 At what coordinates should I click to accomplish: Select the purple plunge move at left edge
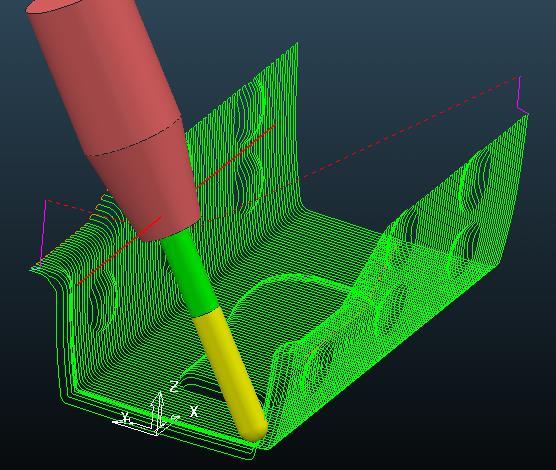tap(44, 231)
